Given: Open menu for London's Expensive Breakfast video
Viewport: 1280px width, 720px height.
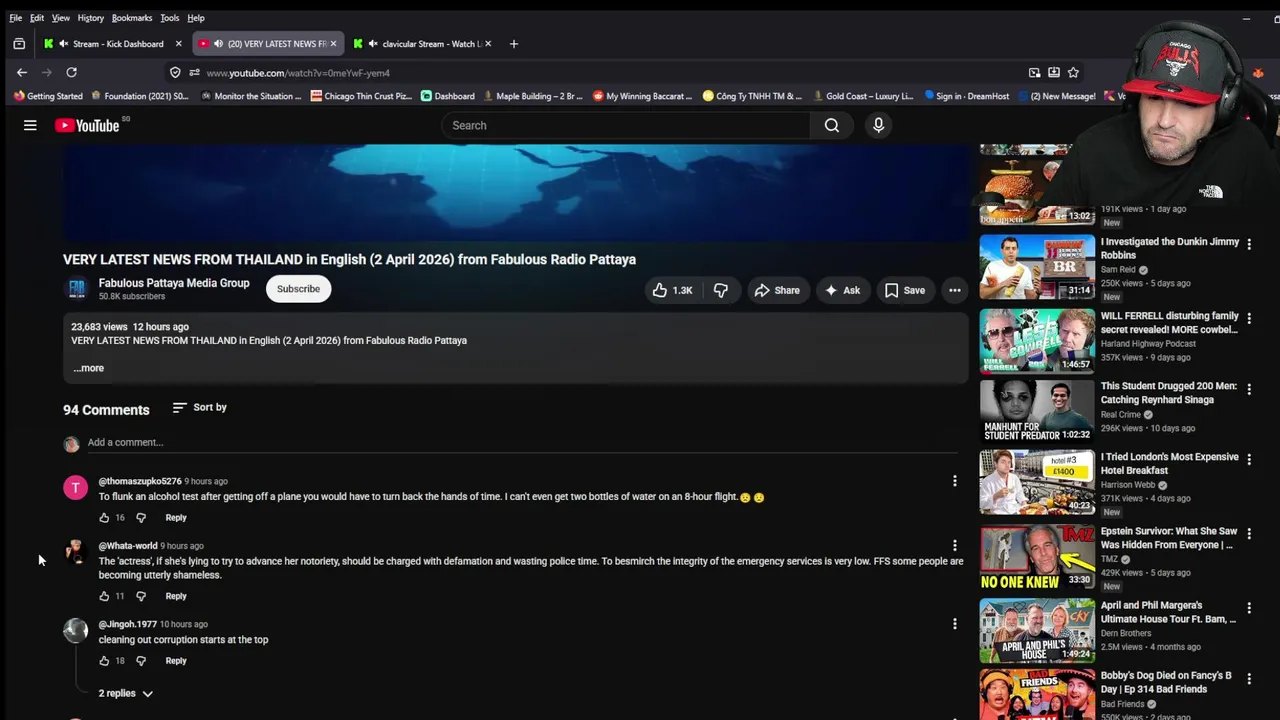Looking at the screenshot, I should (1249, 459).
